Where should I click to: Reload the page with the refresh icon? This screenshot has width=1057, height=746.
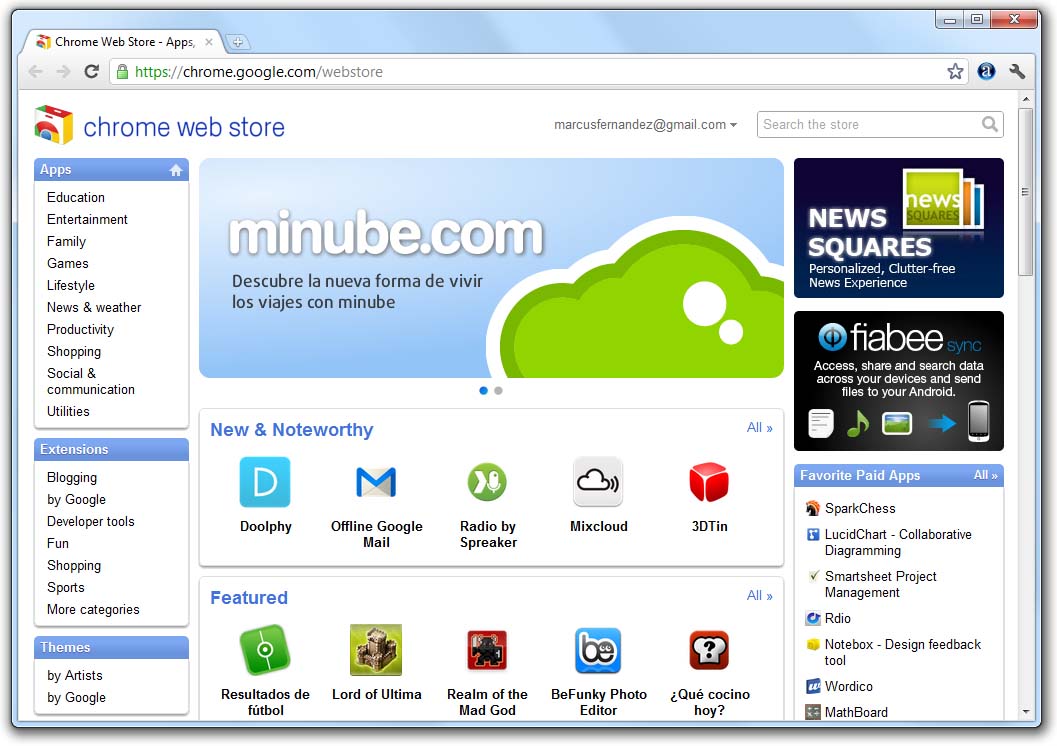point(92,71)
